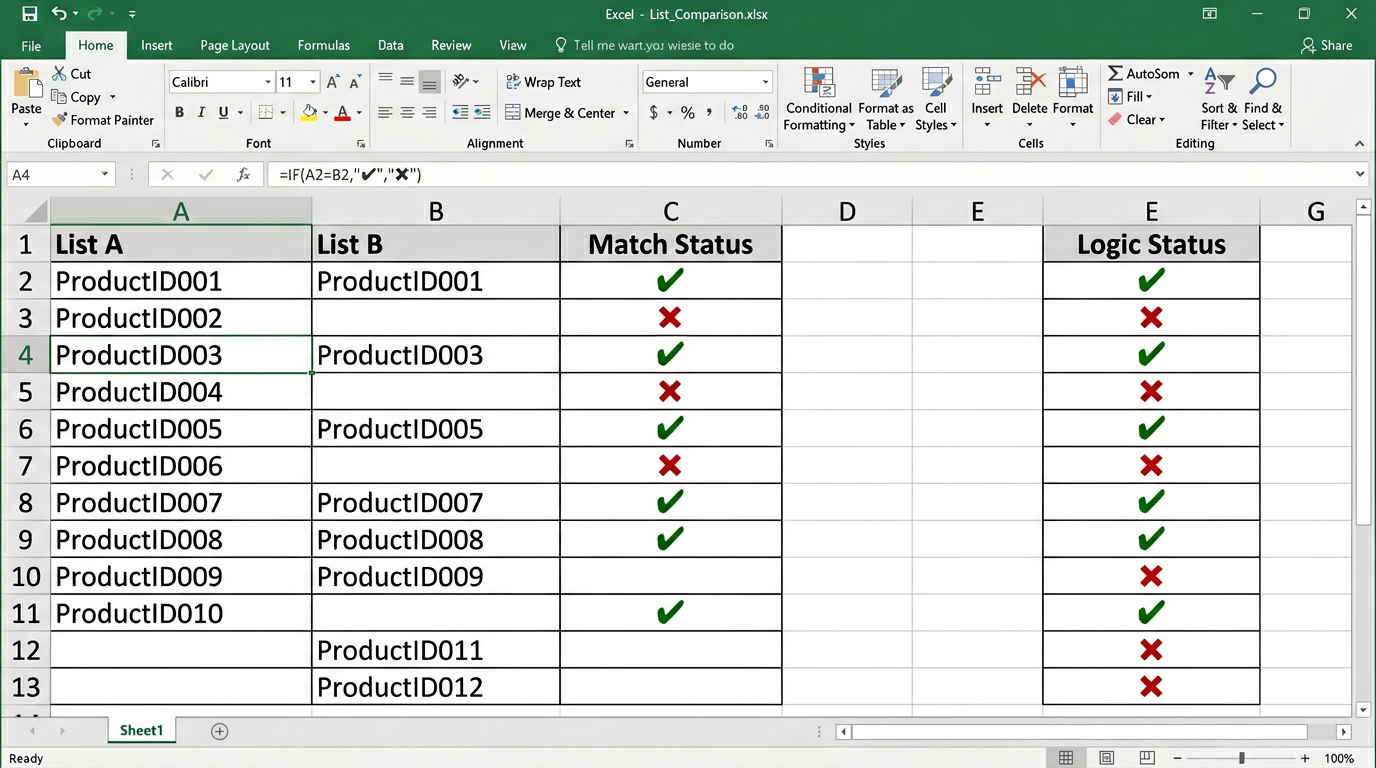The height and width of the screenshot is (768, 1376).
Task: Toggle Italic formatting
Action: point(201,113)
